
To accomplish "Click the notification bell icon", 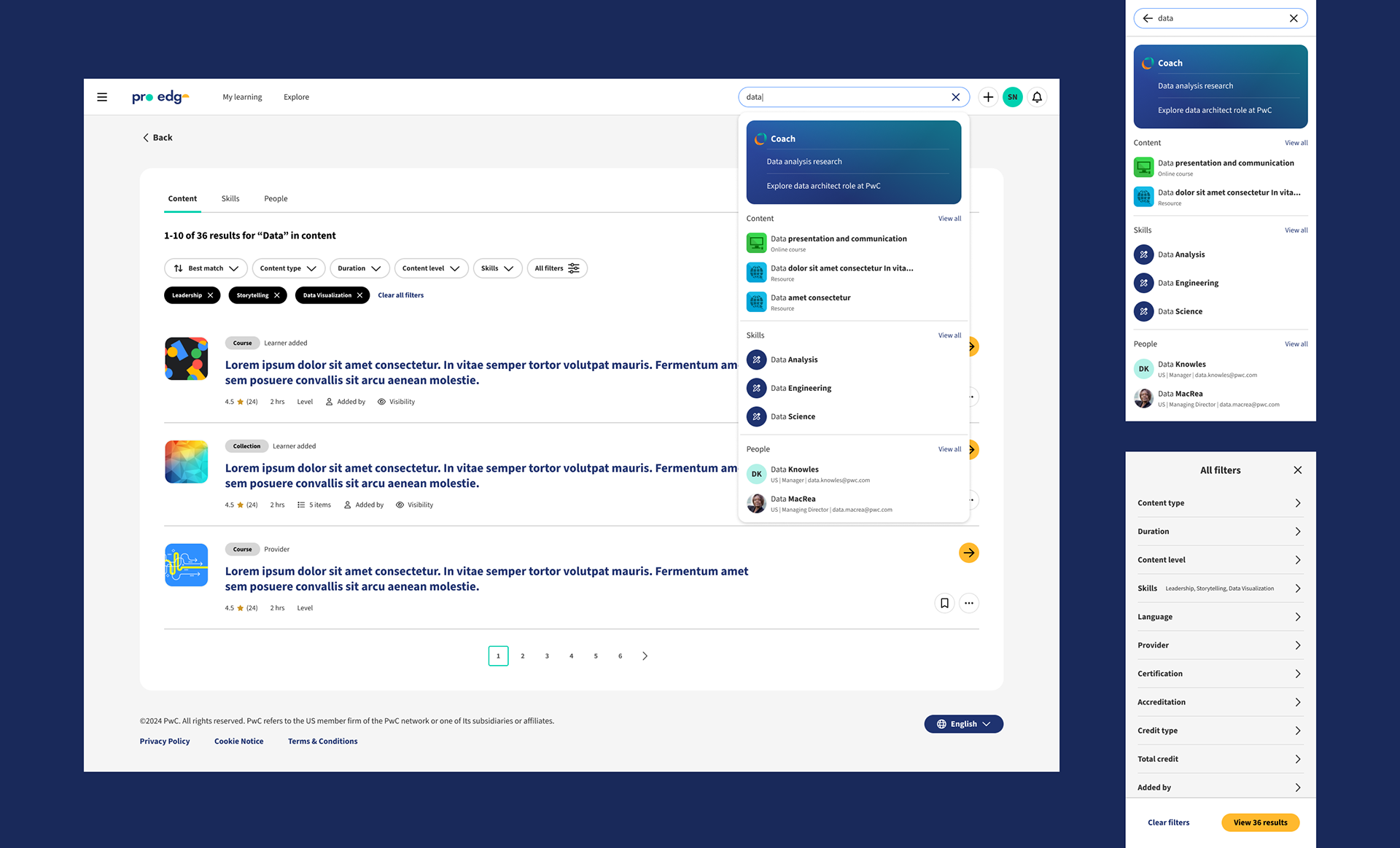I will point(1037,97).
